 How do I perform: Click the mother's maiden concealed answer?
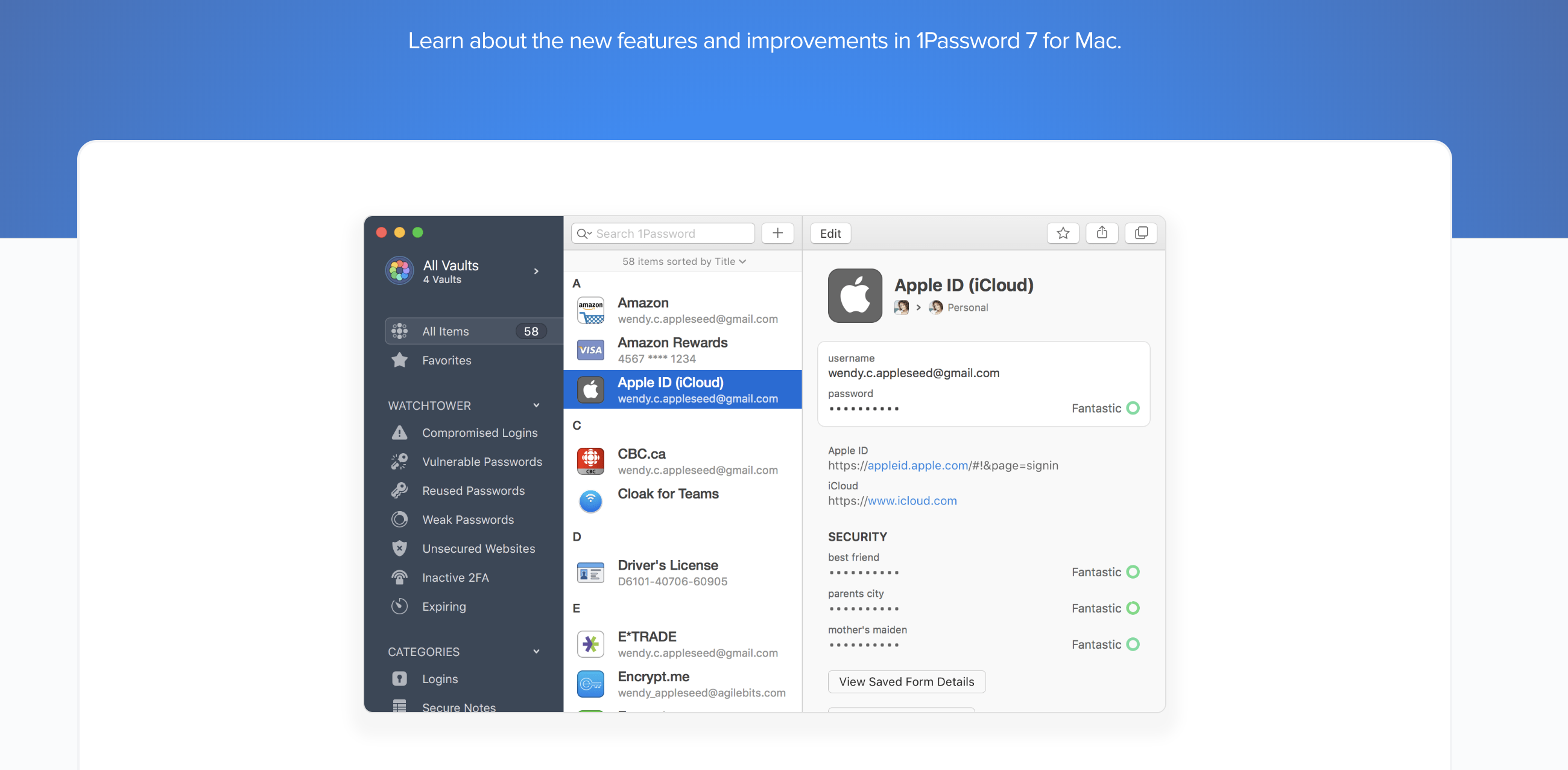tap(863, 644)
